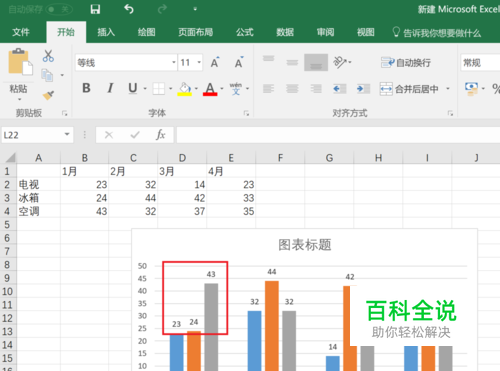Expand the Borders options arrow

[171, 89]
